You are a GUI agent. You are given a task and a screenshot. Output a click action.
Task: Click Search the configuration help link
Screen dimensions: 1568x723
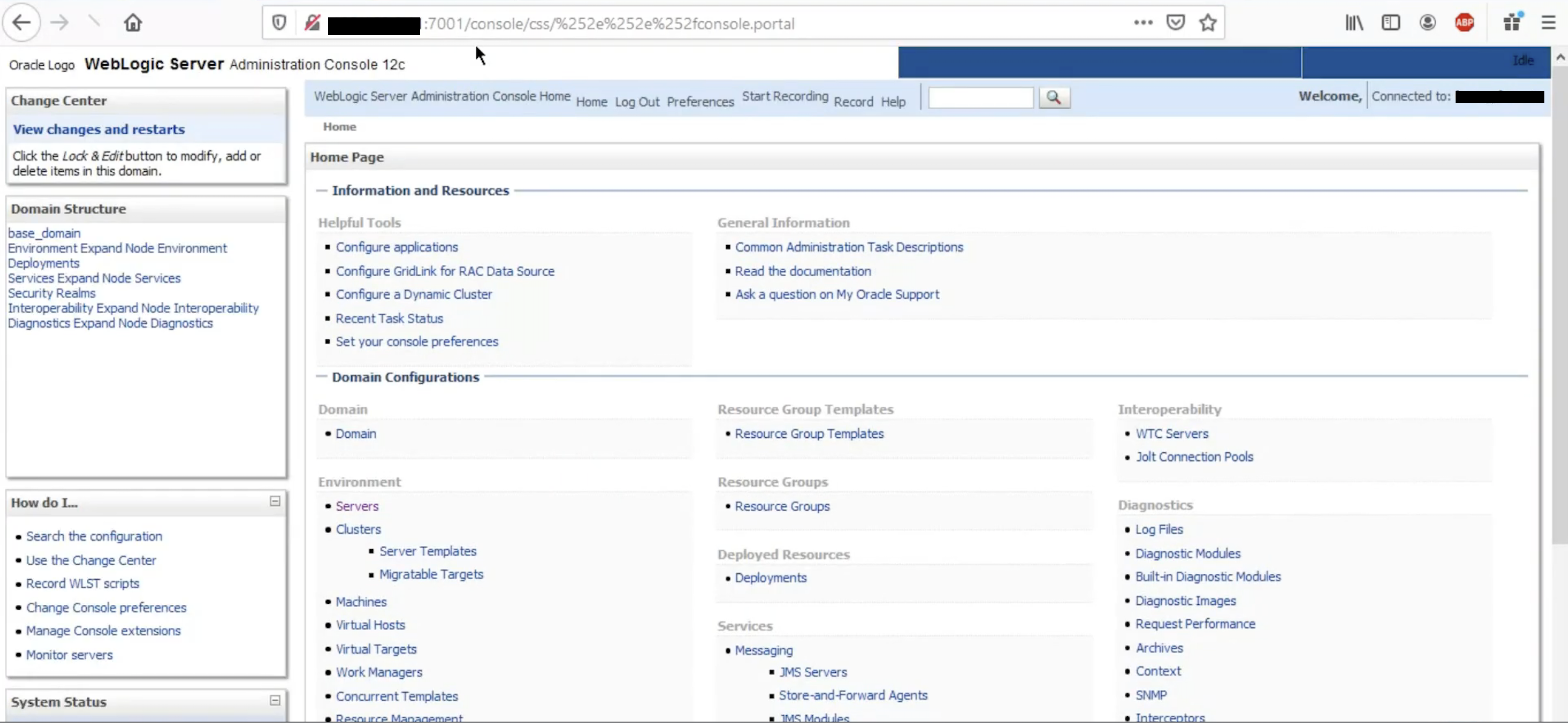click(95, 536)
